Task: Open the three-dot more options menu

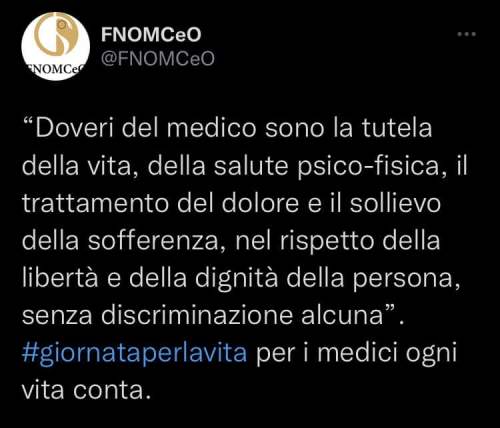Action: pyautogui.click(x=466, y=34)
